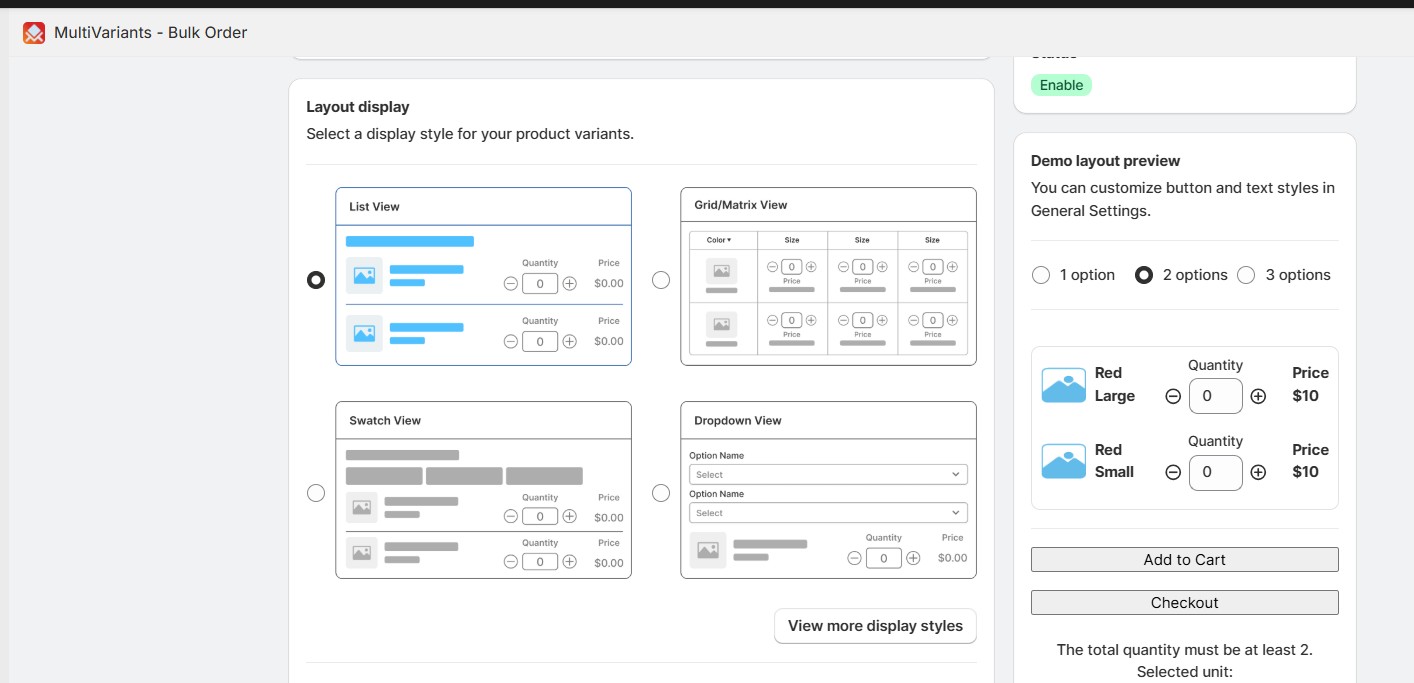Screen dimensions: 1414x683
Task: Click plus stepper icon in List View preview
Action: tap(569, 283)
